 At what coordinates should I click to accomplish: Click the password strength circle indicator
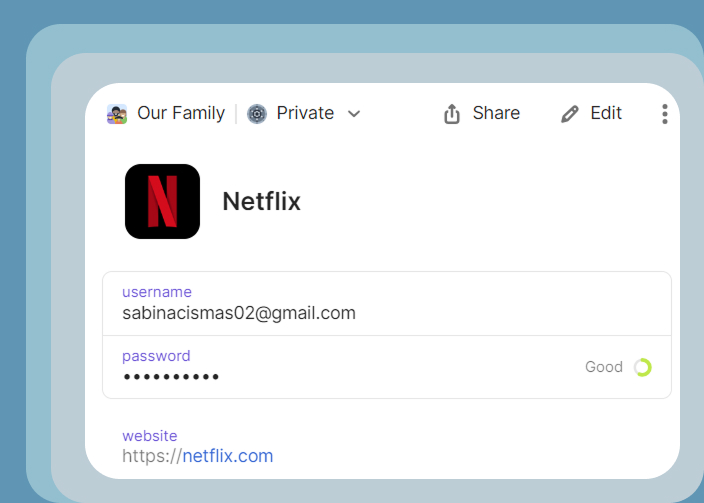click(x=642, y=367)
